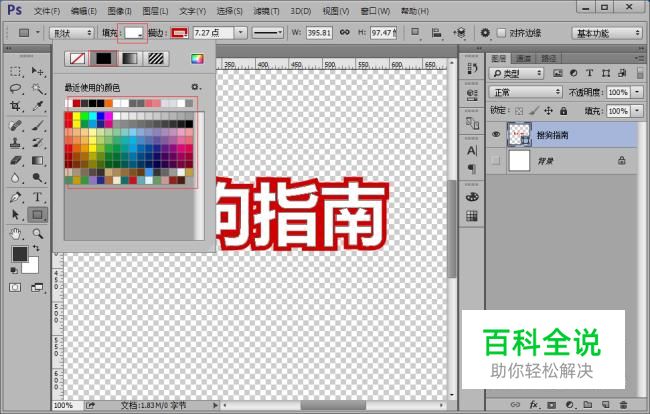Screen dimensions: 650x414
Task: Select the Eyedropper tool
Action: pos(37,106)
